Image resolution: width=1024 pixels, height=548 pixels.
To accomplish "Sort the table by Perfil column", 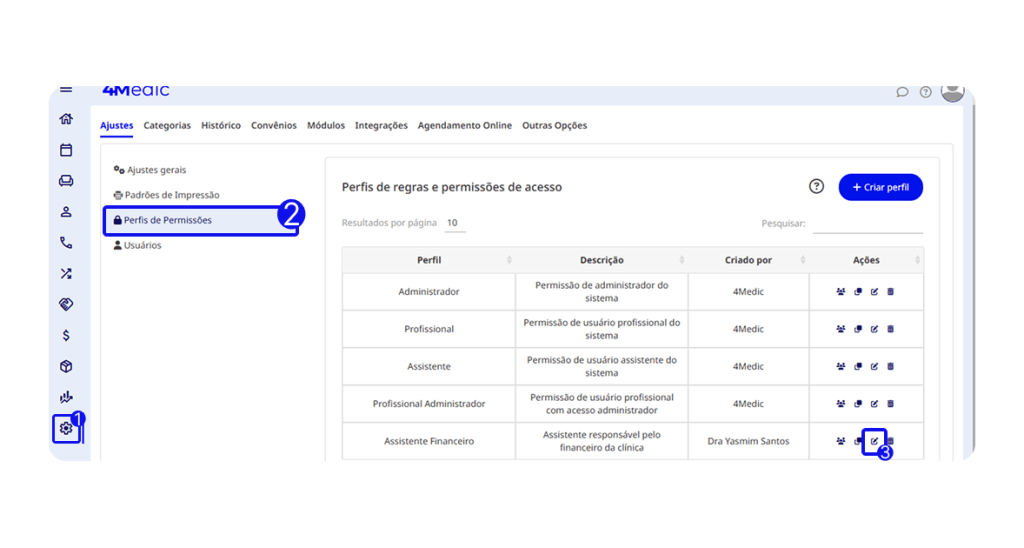I will (429, 260).
